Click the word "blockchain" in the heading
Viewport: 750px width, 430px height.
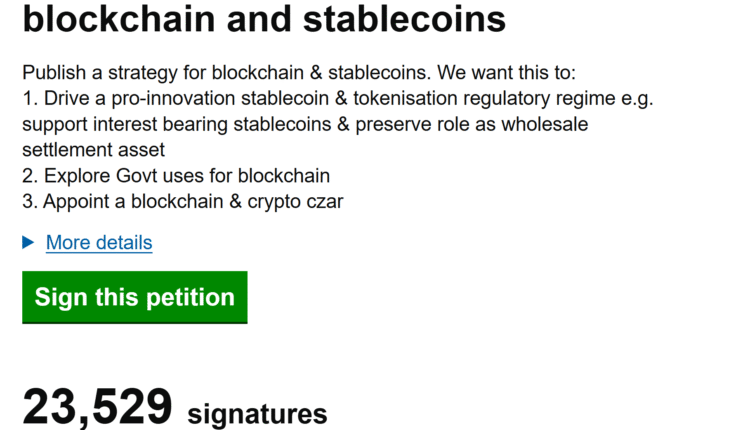pos(122,18)
